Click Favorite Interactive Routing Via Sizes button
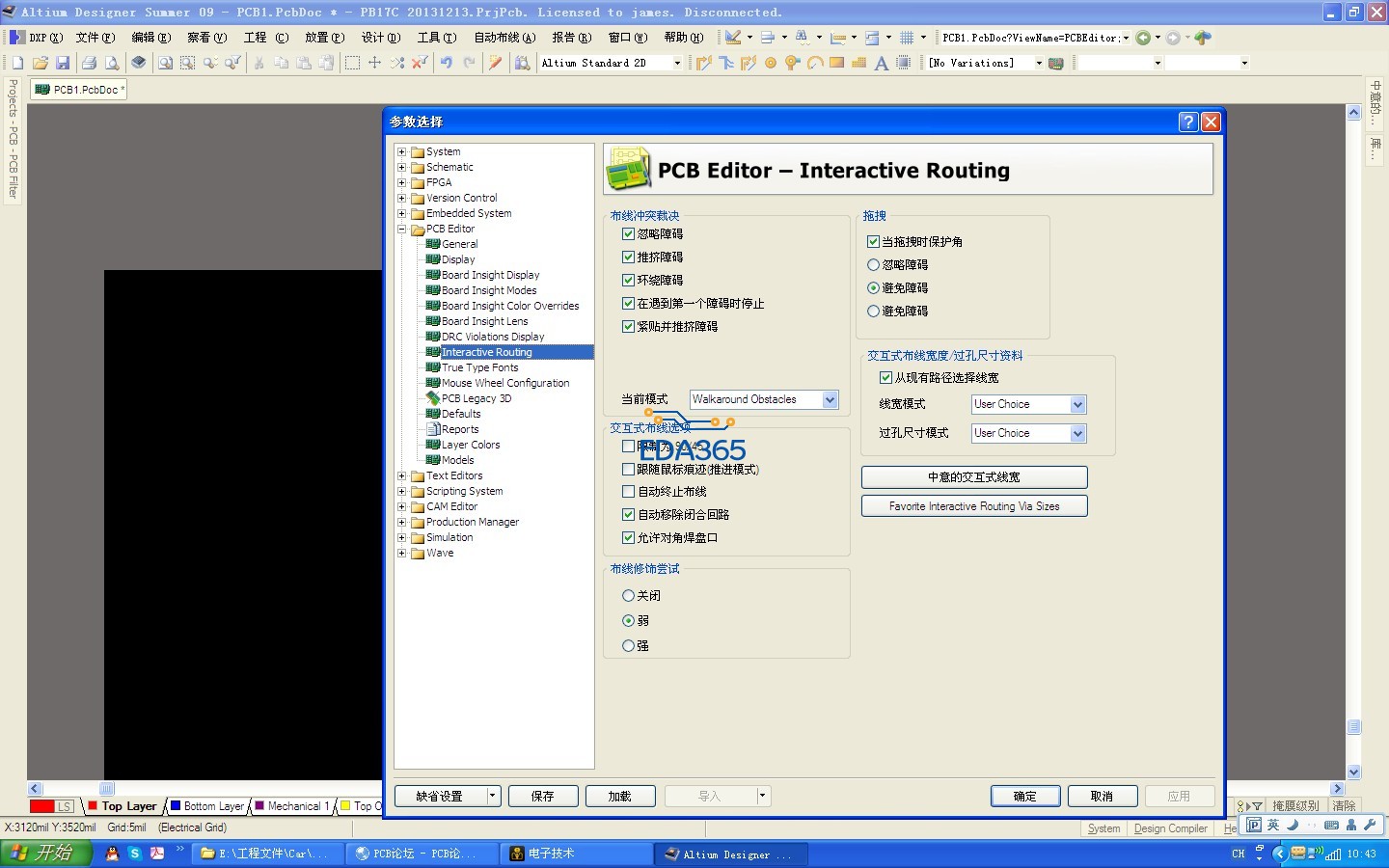The width and height of the screenshot is (1389, 868). tap(974, 506)
